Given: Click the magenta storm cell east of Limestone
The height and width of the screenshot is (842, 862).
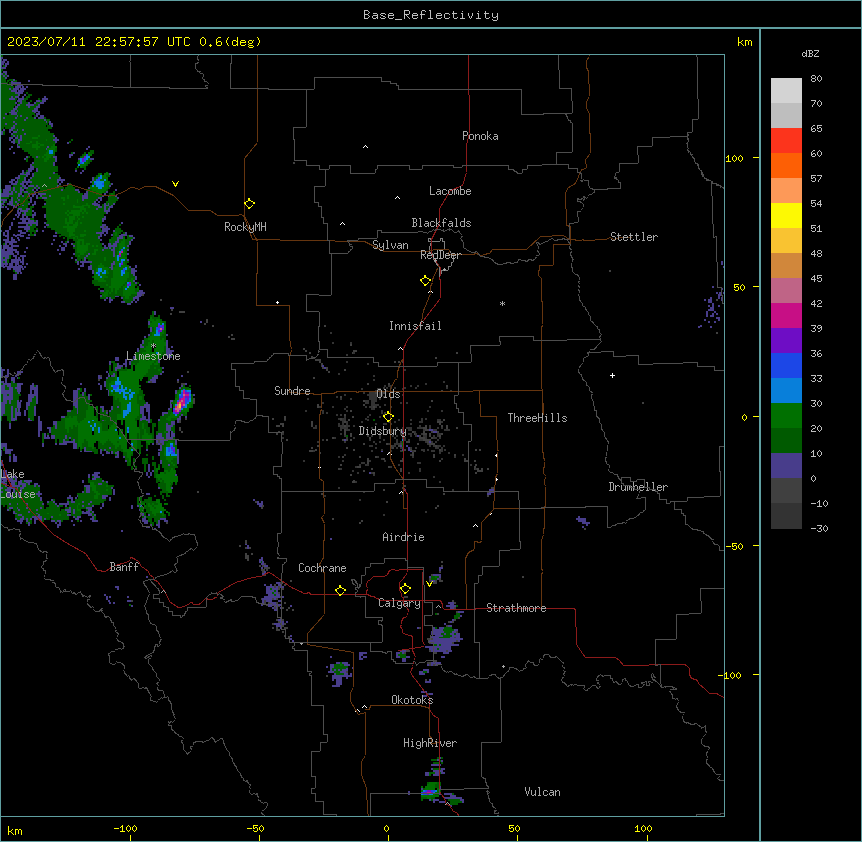Looking at the screenshot, I should click(182, 400).
